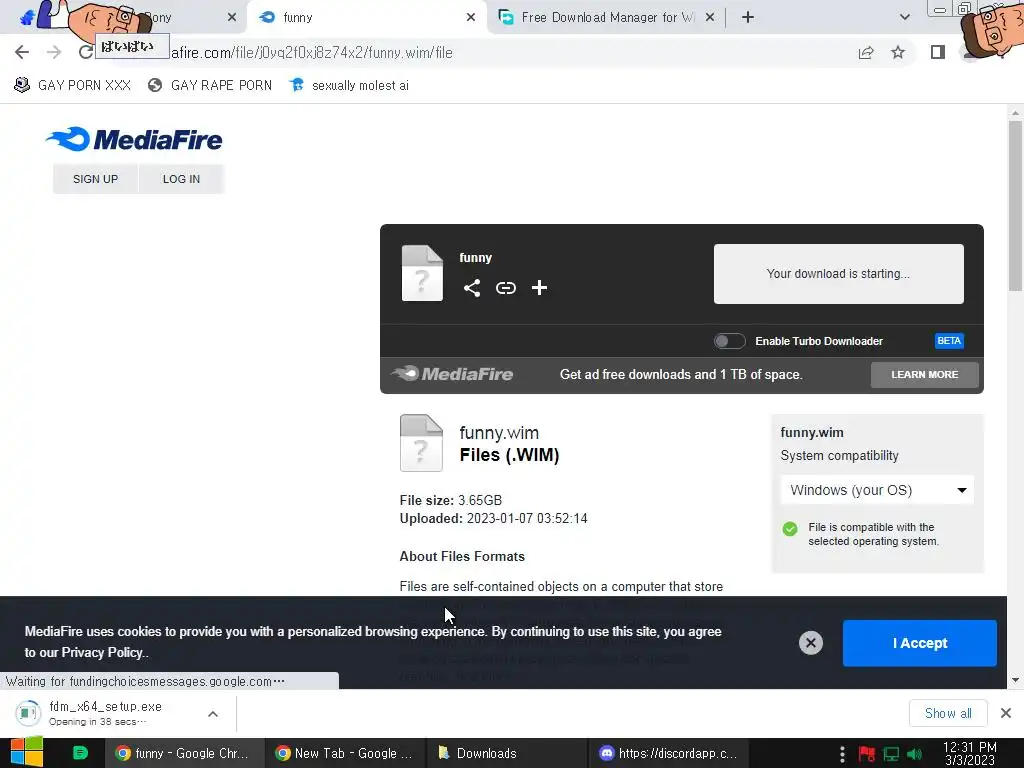Screen dimensions: 1024x768
Task: Open a new tab with plus button
Action: tap(748, 17)
